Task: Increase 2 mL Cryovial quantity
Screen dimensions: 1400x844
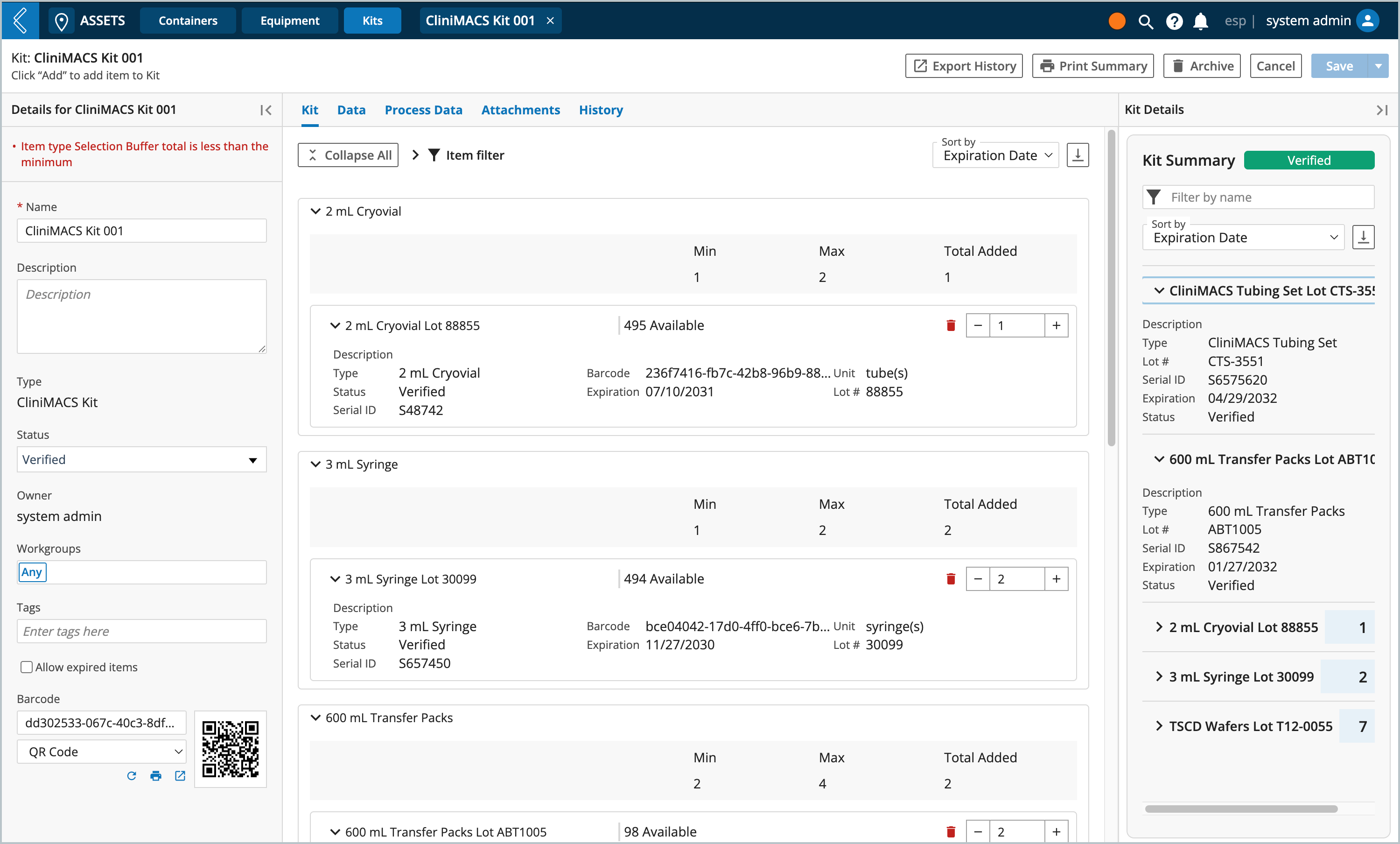Action: coord(1056,326)
